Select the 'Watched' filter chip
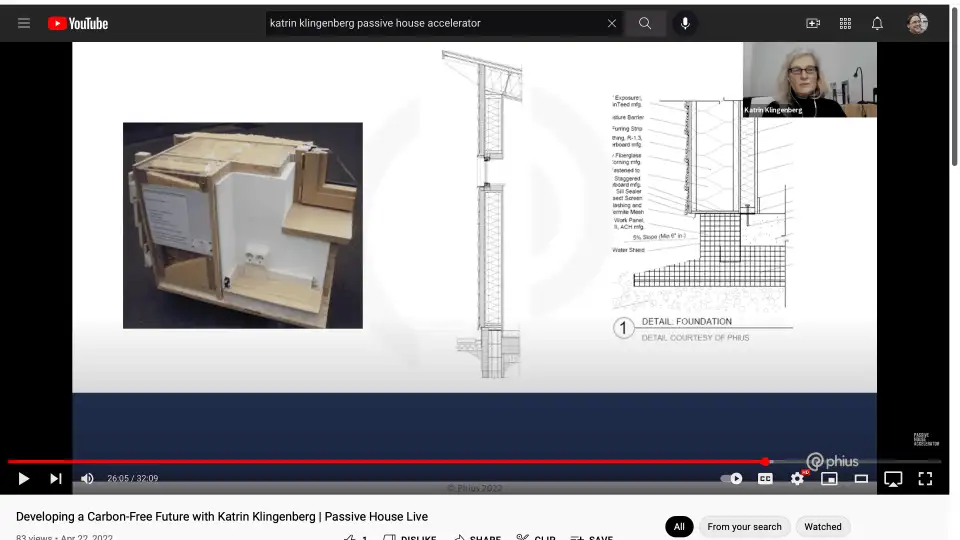 tap(823, 526)
